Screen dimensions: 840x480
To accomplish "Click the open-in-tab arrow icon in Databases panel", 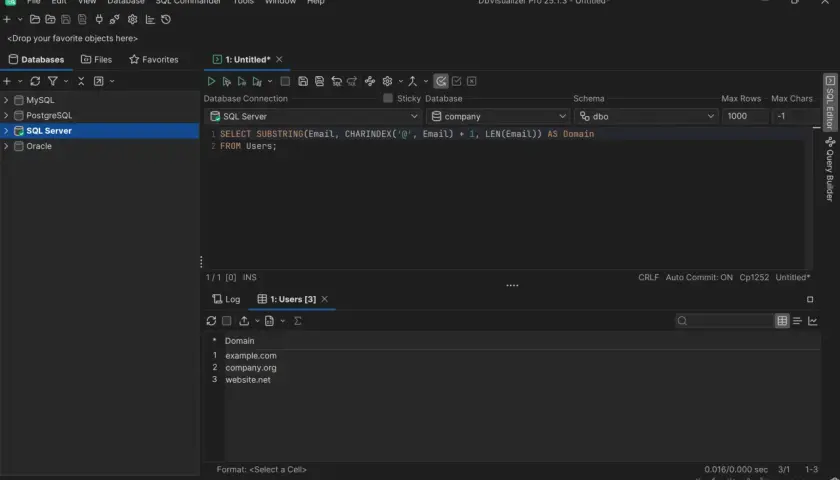I will (99, 81).
